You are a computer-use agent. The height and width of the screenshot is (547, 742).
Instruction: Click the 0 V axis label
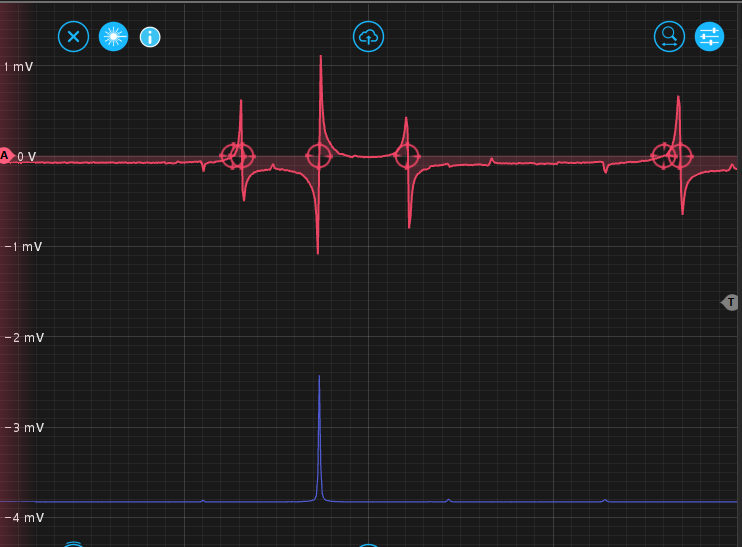26,157
